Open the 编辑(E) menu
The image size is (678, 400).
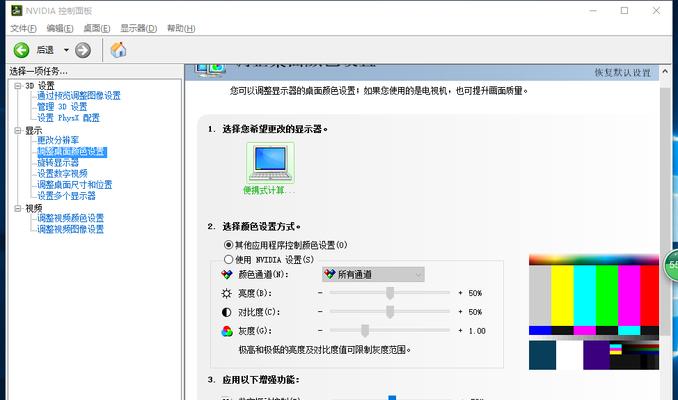click(x=60, y=29)
